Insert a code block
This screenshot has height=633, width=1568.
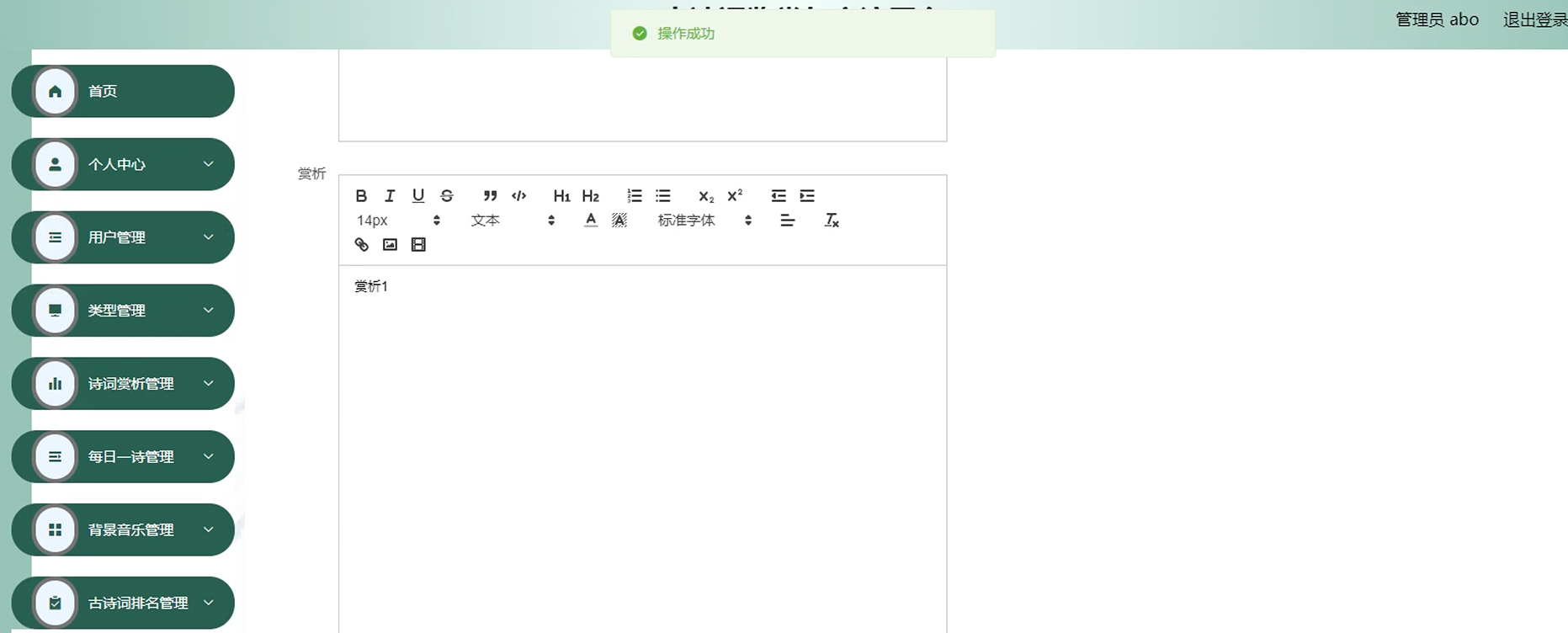(x=519, y=196)
